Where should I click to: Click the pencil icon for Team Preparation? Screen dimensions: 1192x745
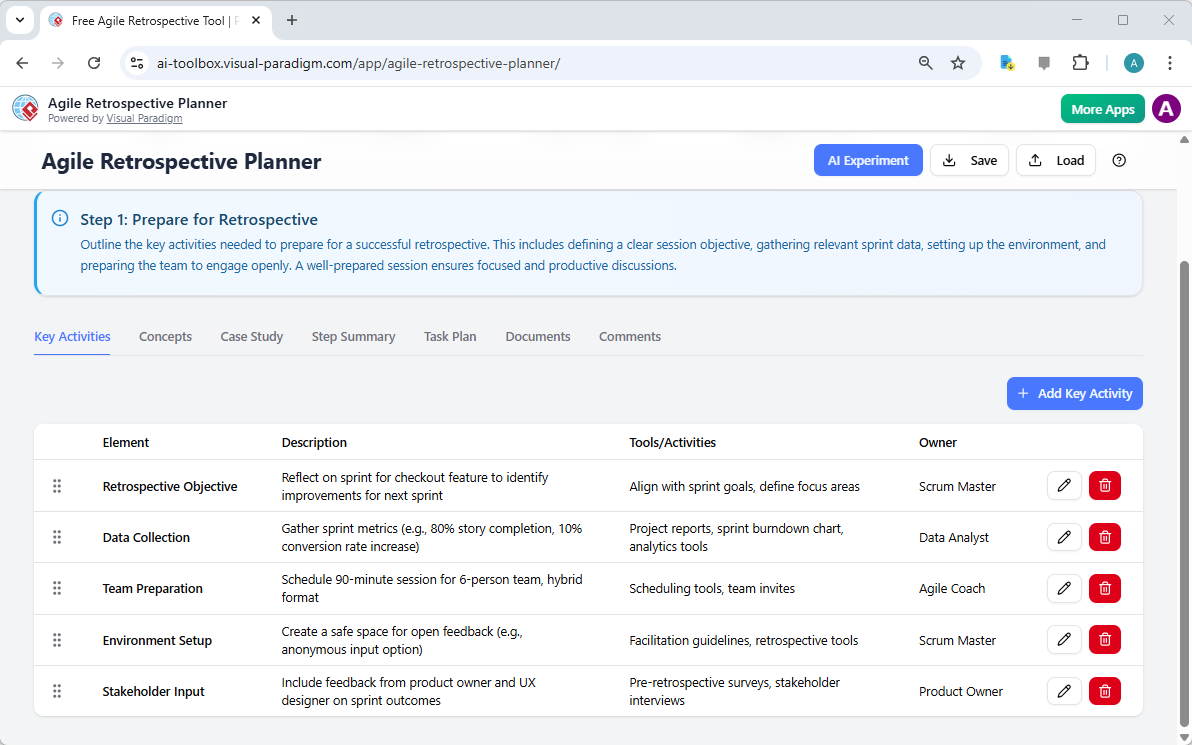pyautogui.click(x=1064, y=588)
